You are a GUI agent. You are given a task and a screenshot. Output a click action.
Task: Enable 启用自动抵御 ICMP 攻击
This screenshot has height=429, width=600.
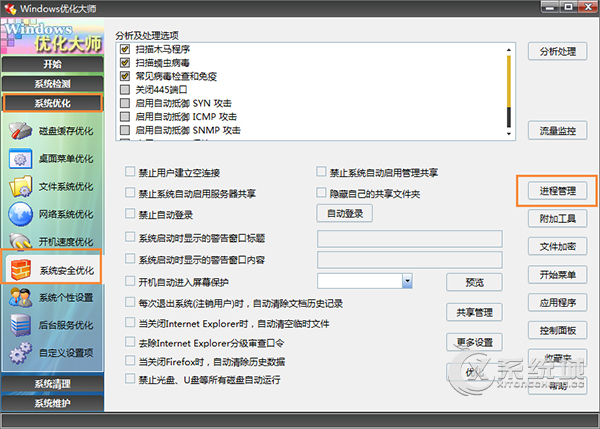coord(125,116)
